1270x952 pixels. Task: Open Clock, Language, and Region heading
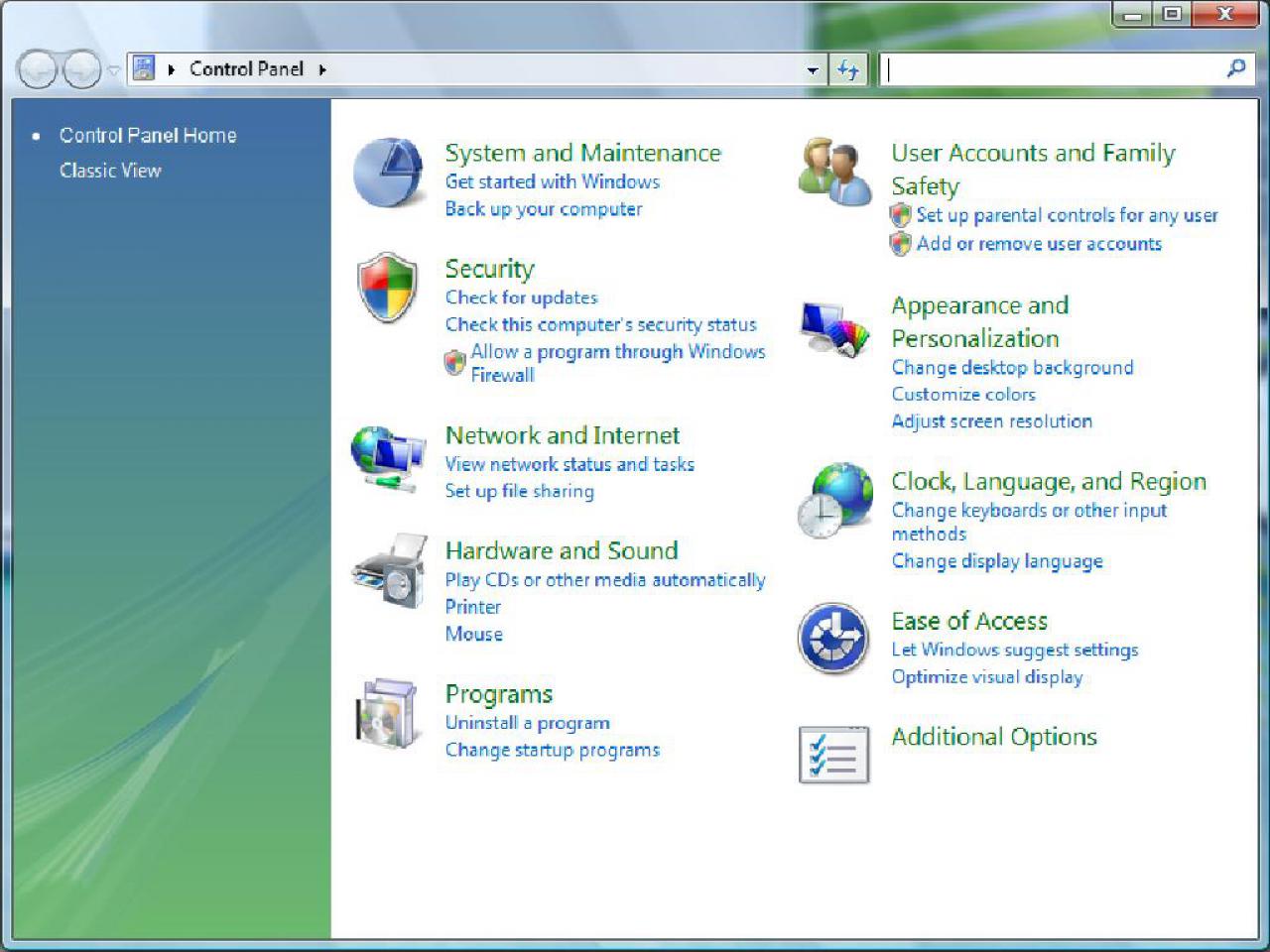point(1049,482)
